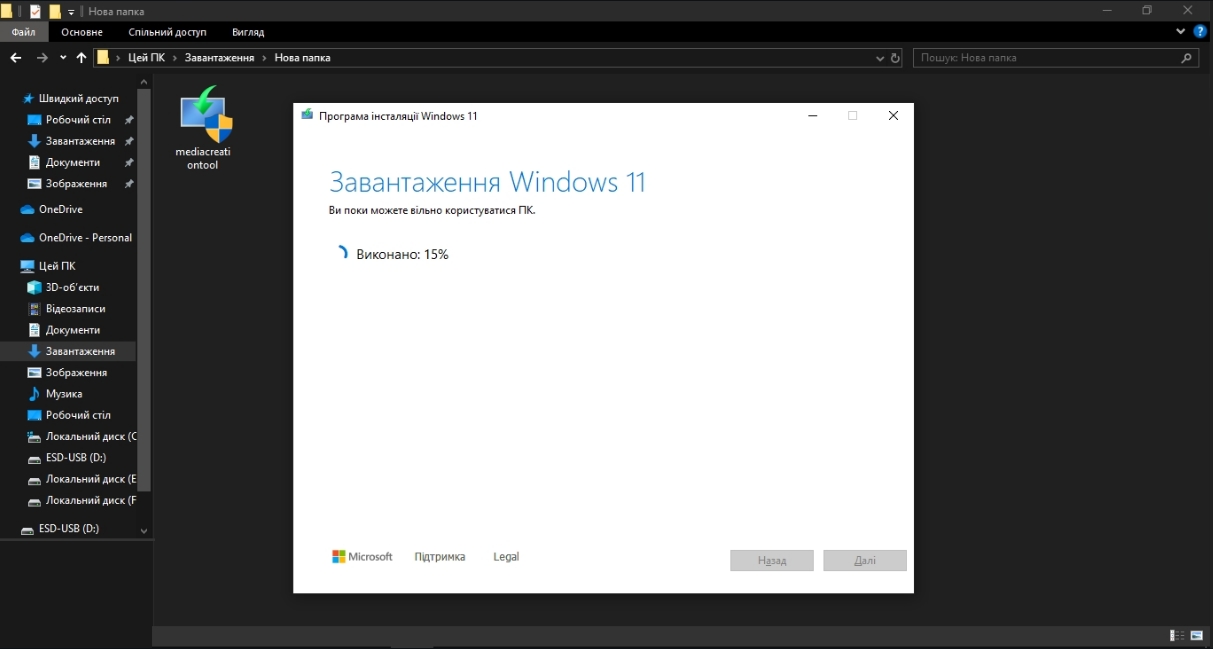This screenshot has width=1213, height=649.
Task: Click the Підтримка link in Windows 11 setup
Action: tap(440, 557)
